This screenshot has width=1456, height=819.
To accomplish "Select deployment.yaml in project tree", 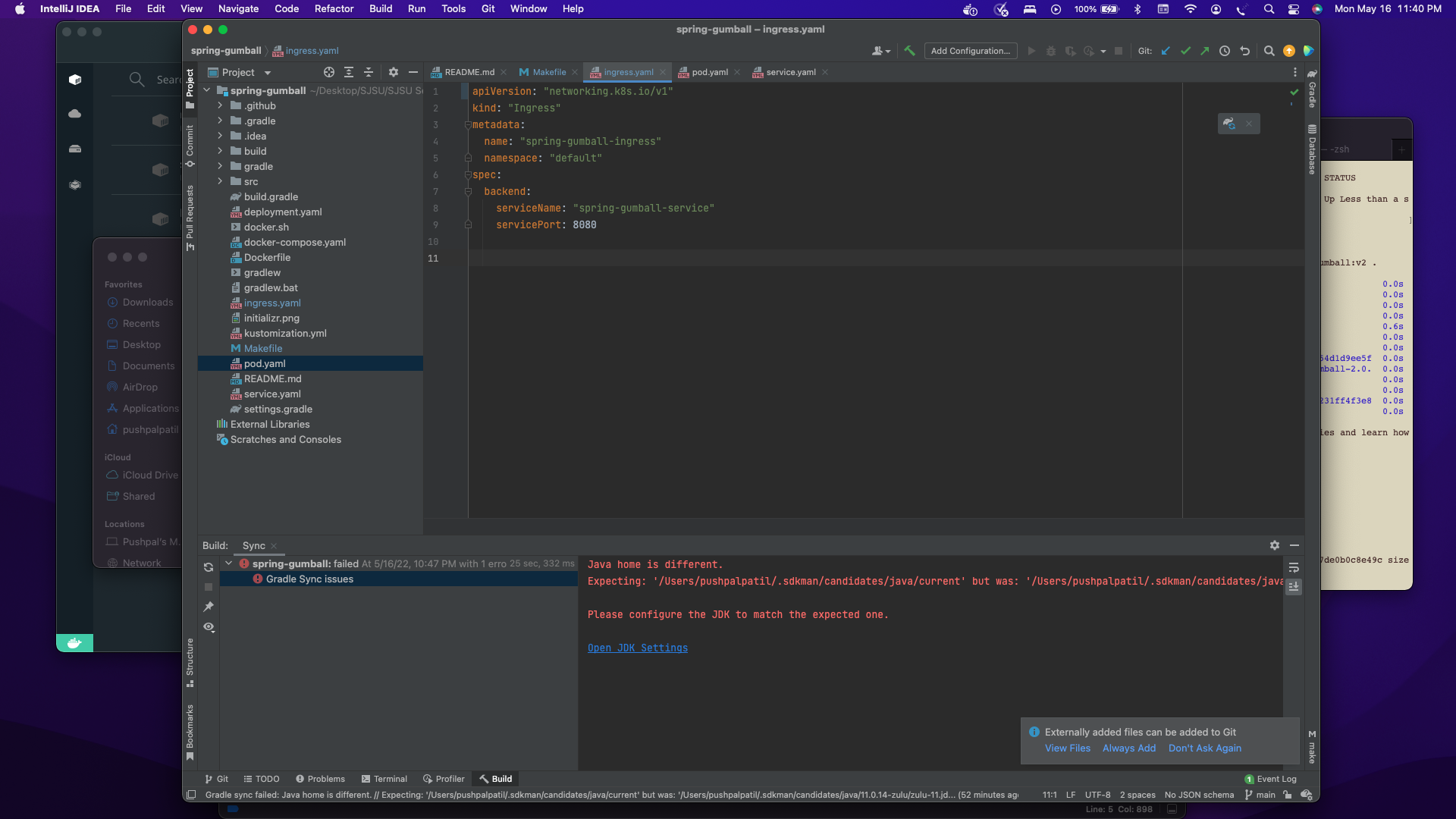I will click(282, 212).
